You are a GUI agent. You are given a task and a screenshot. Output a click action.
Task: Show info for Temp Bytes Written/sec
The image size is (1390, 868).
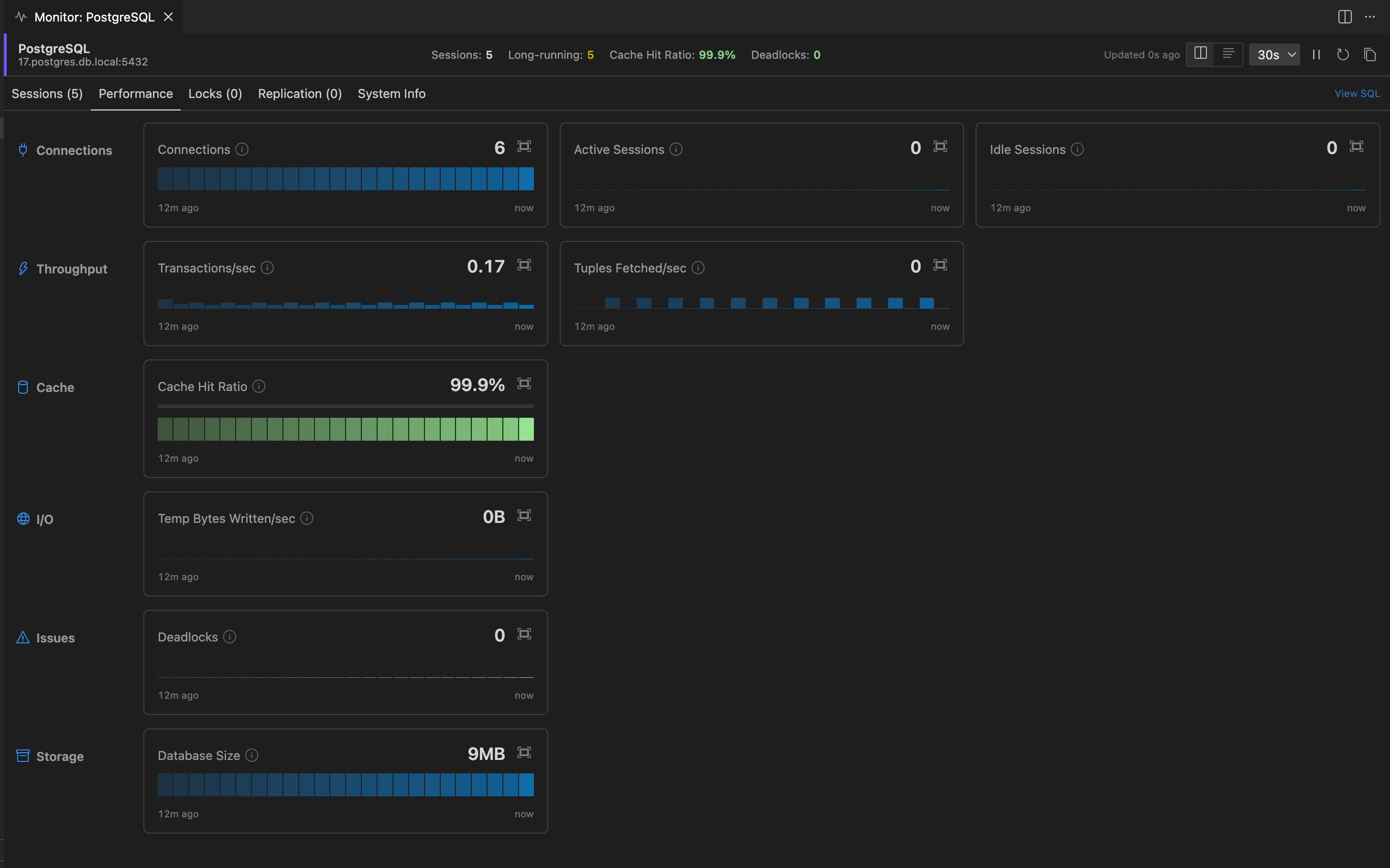pyautogui.click(x=306, y=519)
